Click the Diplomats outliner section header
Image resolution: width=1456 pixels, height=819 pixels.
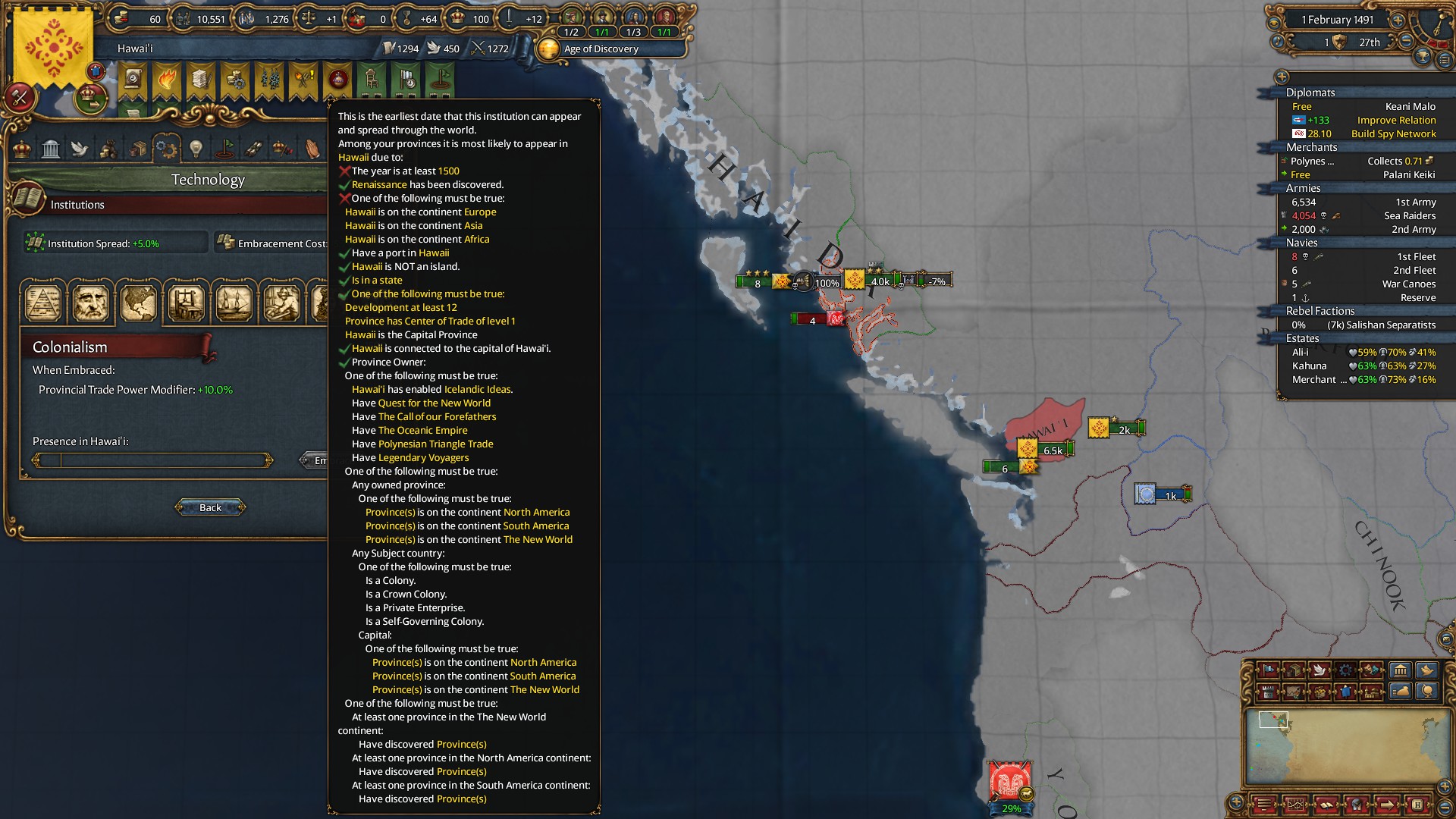[1310, 93]
